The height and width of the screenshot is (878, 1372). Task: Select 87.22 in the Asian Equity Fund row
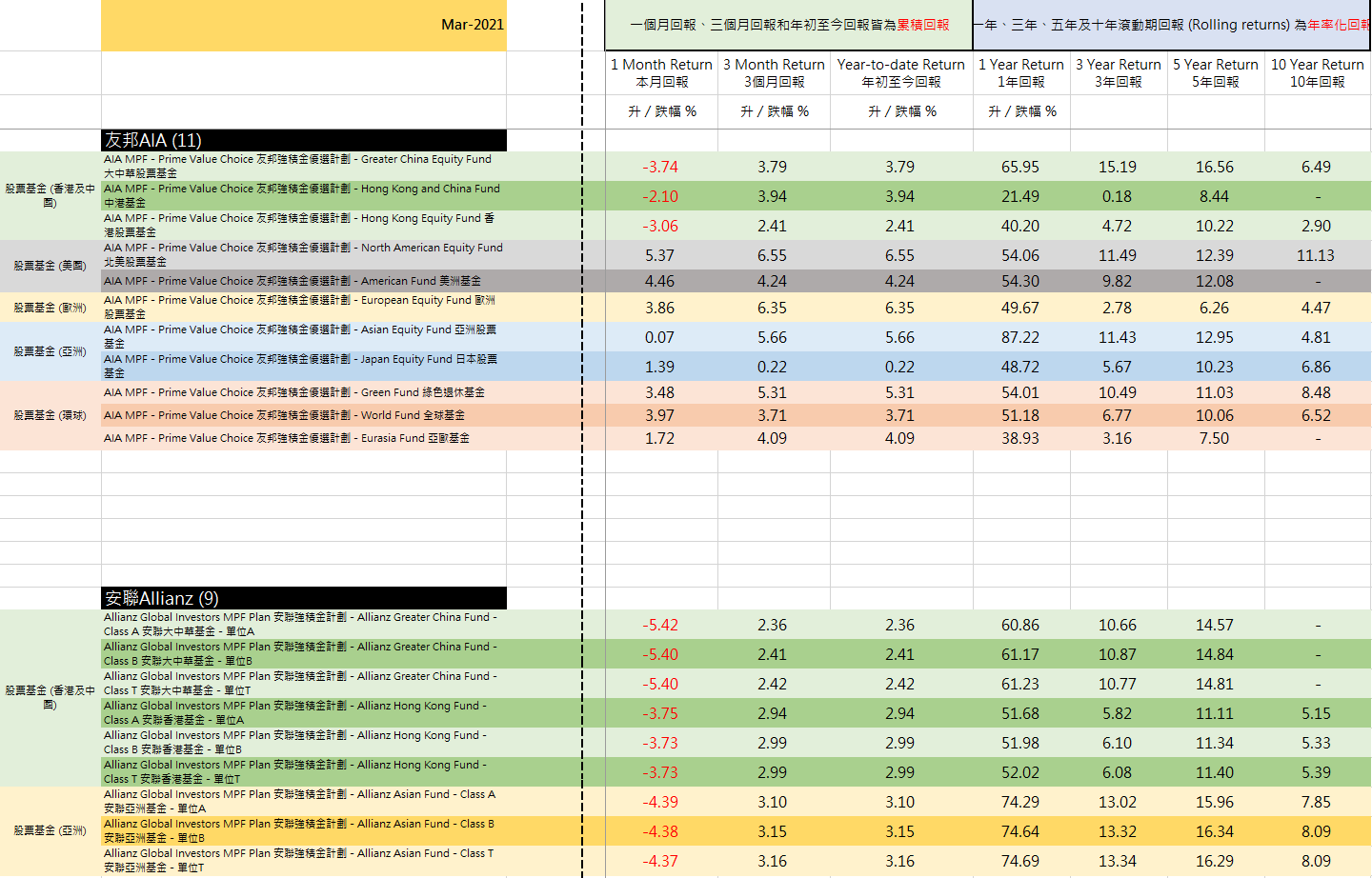coord(1020,337)
